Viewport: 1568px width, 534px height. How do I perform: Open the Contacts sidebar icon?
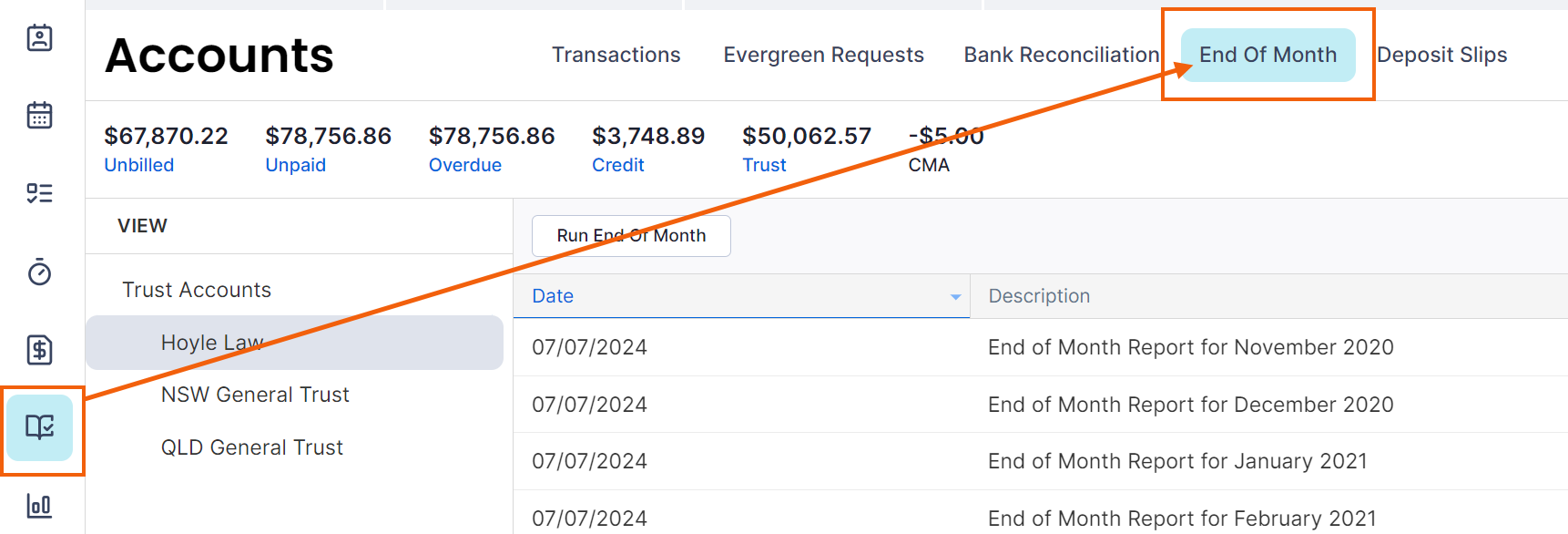(x=39, y=38)
